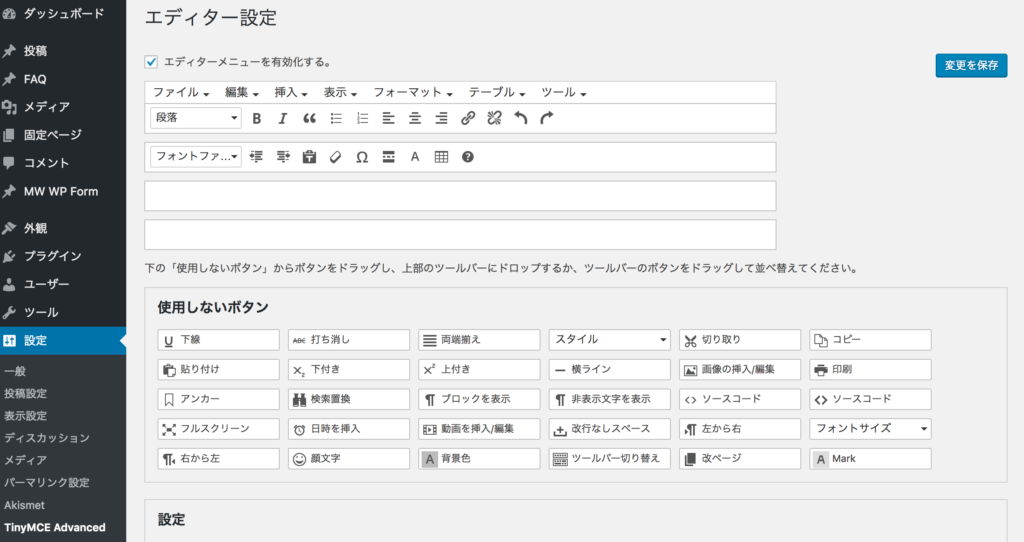
Task: Open the テーブル menu
Action: (497, 92)
